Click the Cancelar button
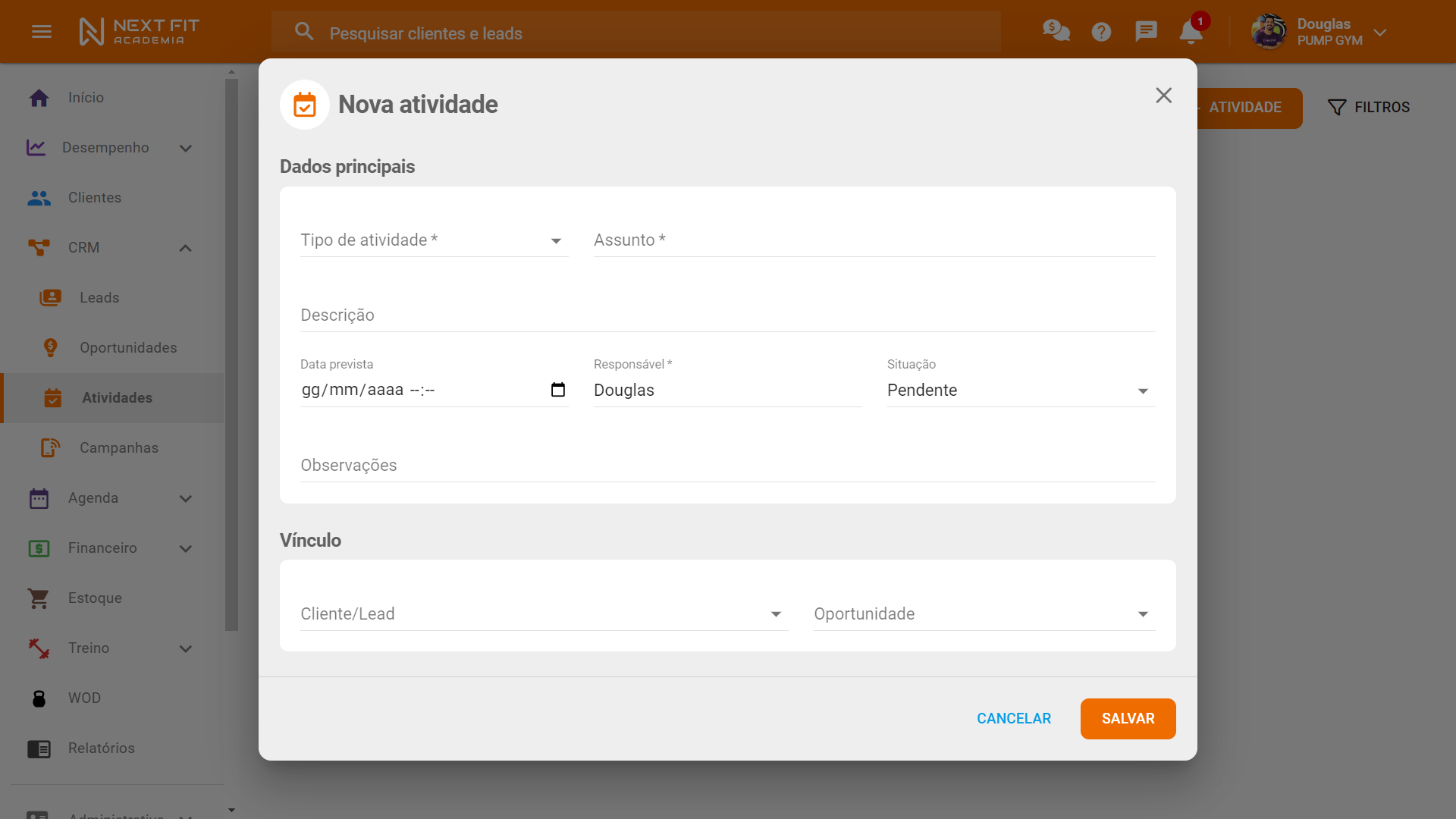Screen dimensions: 1456x819 point(1013,719)
